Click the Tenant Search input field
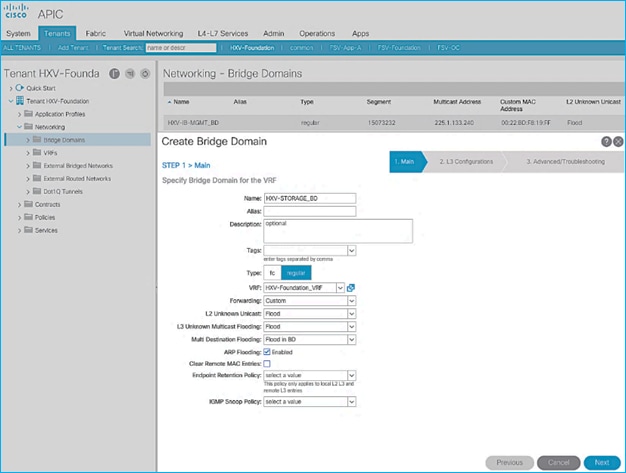Screen dimensions: 626x473 [181, 48]
